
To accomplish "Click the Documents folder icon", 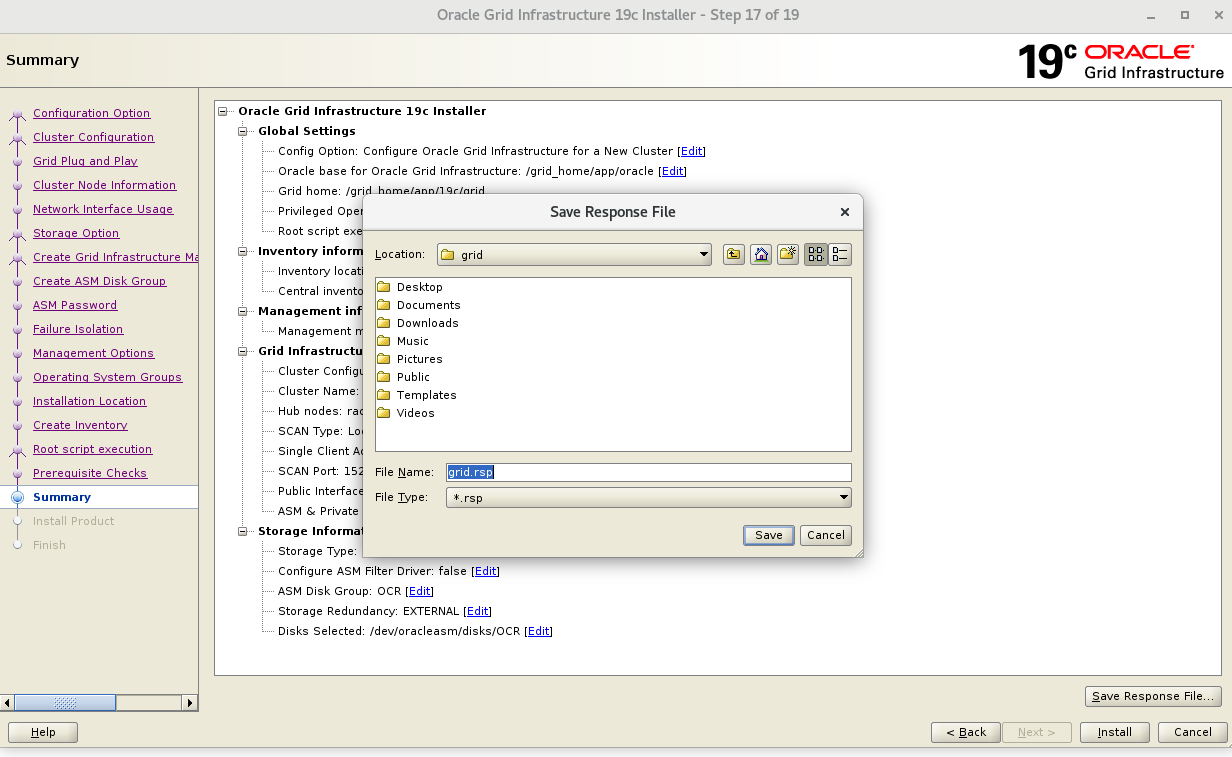I will pyautogui.click(x=383, y=305).
